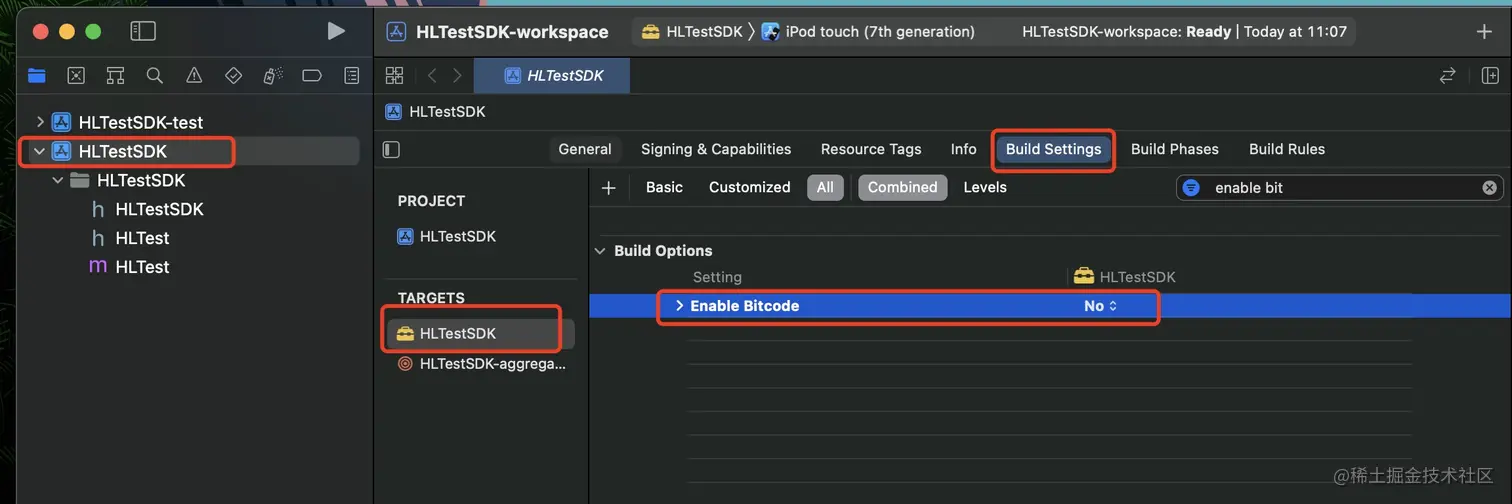
Task: Open the Report navigator
Action: pos(351,75)
